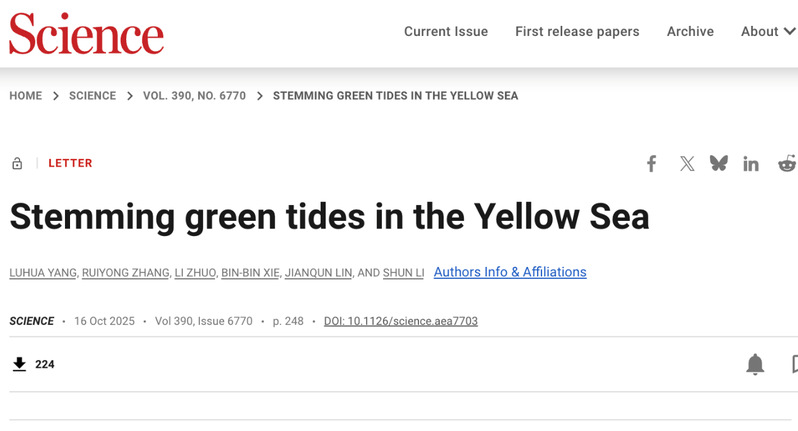The width and height of the screenshot is (798, 431).
Task: Click the alert bell icon
Action: pos(755,364)
